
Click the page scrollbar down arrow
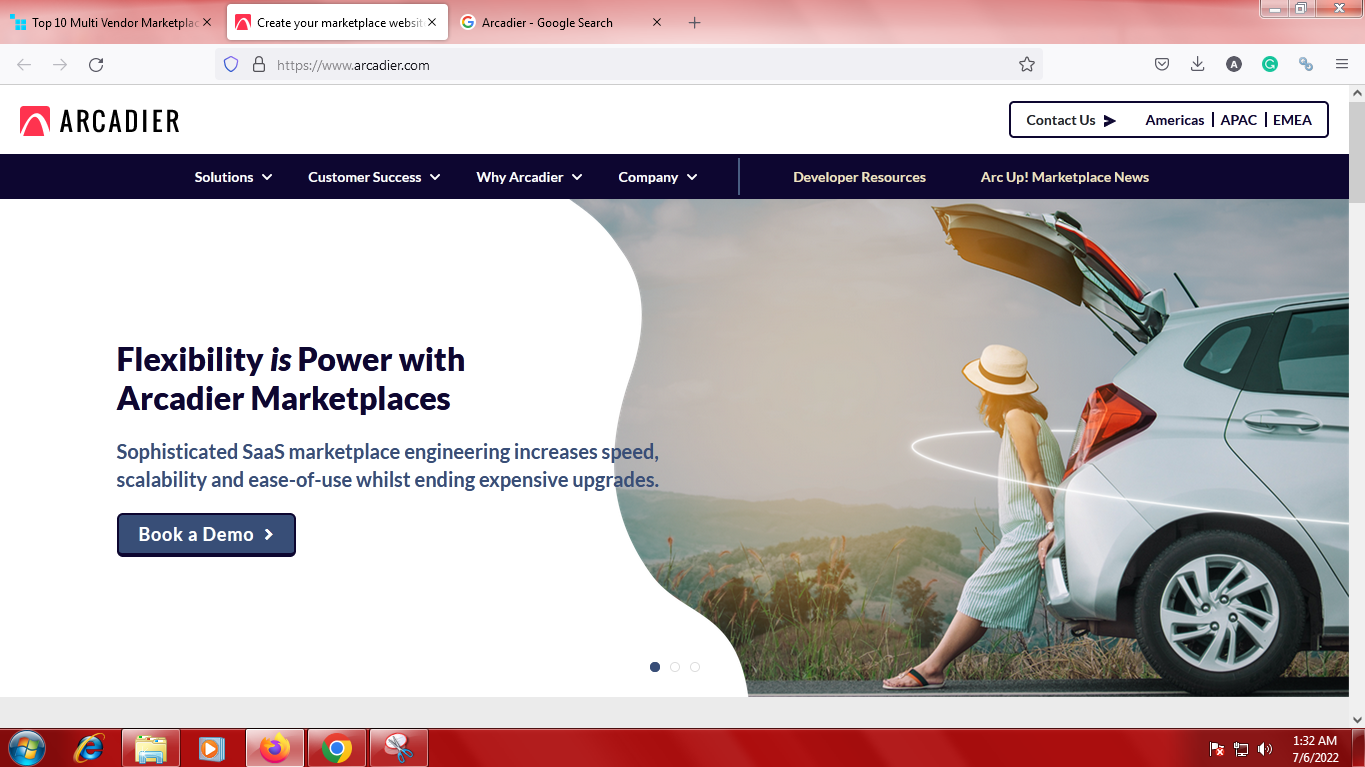pos(1357,719)
